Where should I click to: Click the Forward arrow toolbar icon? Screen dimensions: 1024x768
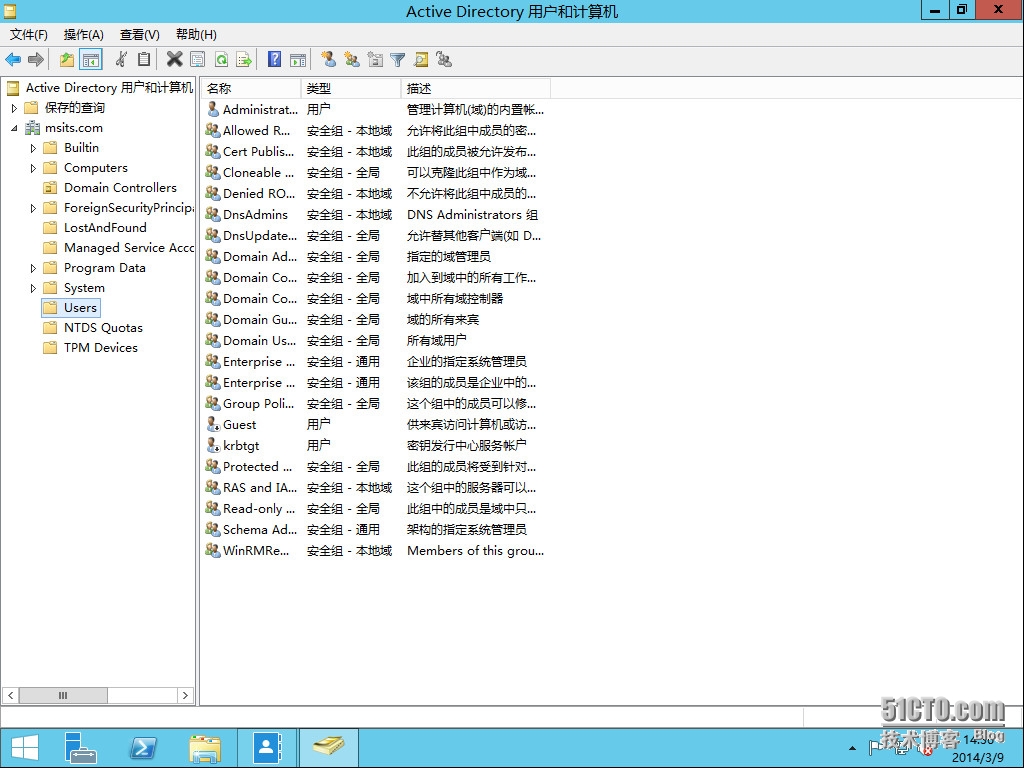coord(36,60)
